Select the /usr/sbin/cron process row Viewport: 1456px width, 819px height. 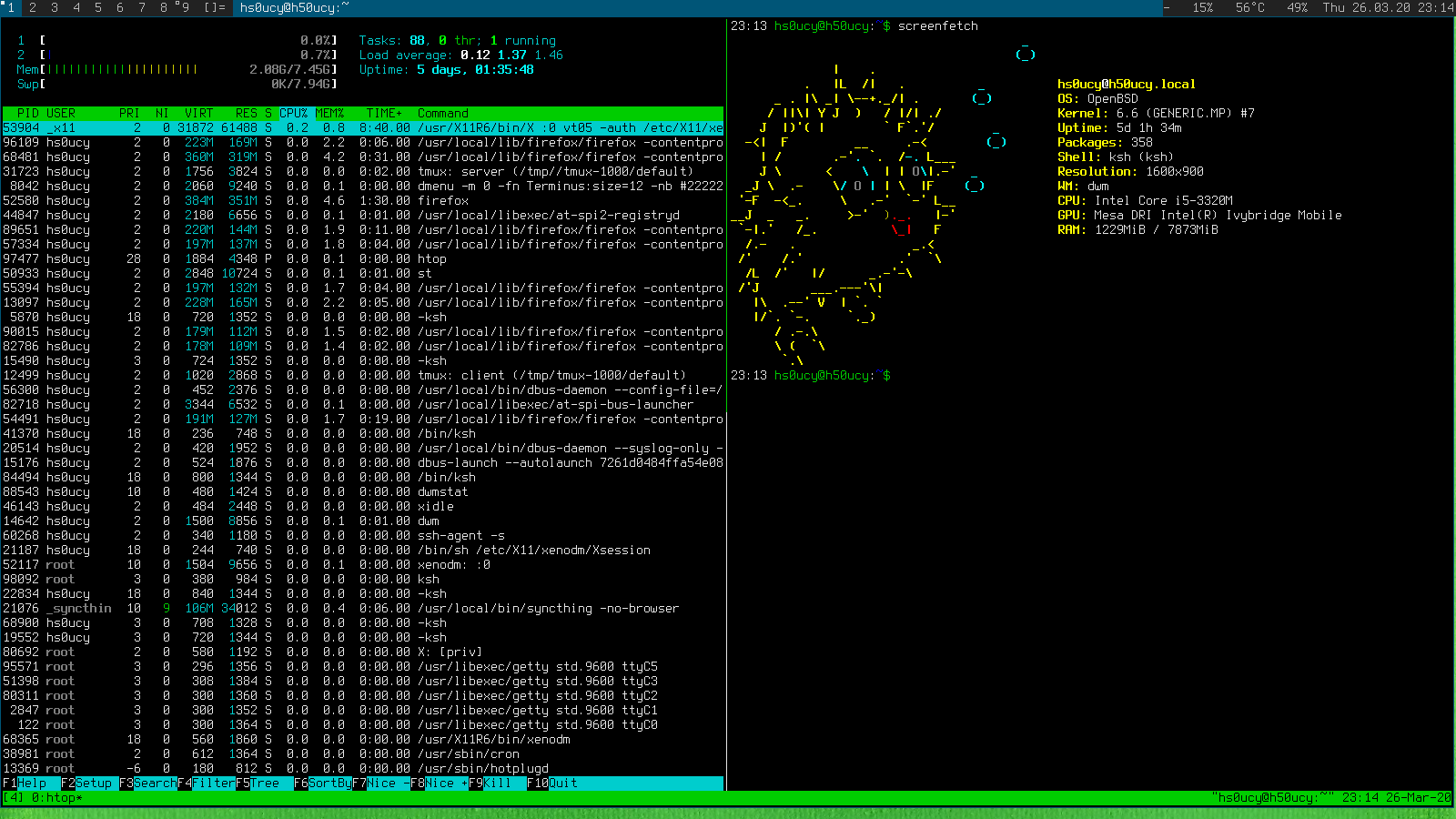[363, 753]
